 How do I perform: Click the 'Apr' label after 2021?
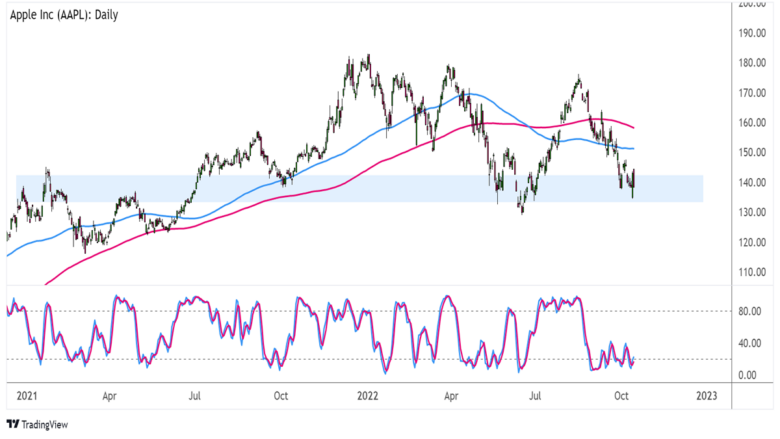point(109,396)
